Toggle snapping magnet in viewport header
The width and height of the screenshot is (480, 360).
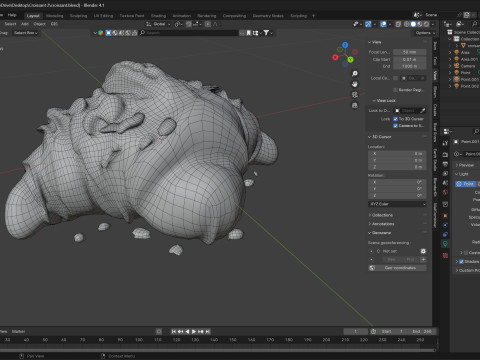[189, 24]
